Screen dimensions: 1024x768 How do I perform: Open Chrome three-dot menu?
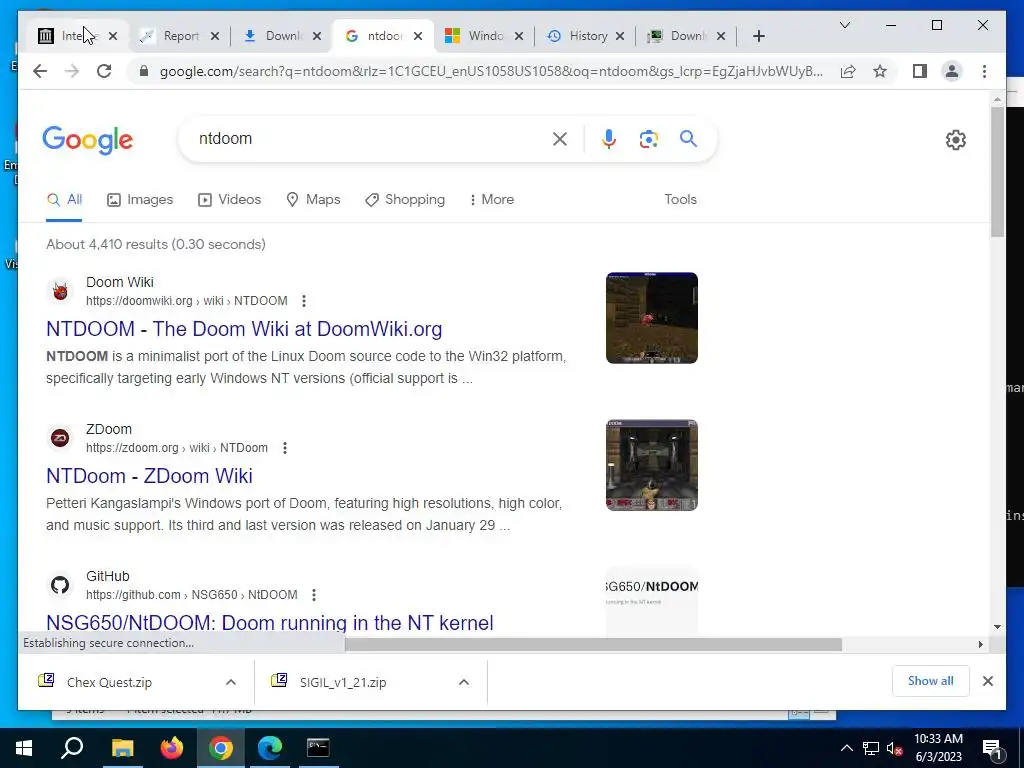click(984, 71)
